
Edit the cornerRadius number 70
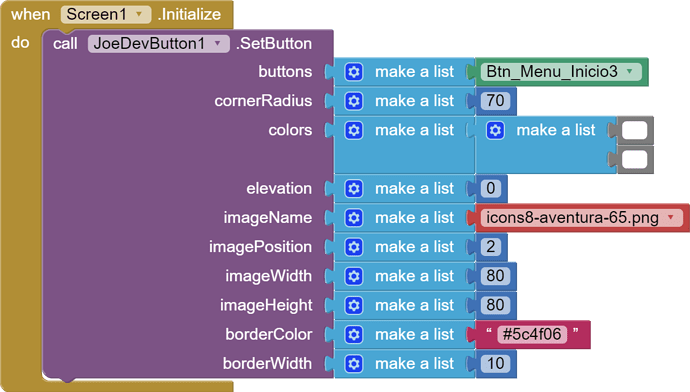pos(495,101)
